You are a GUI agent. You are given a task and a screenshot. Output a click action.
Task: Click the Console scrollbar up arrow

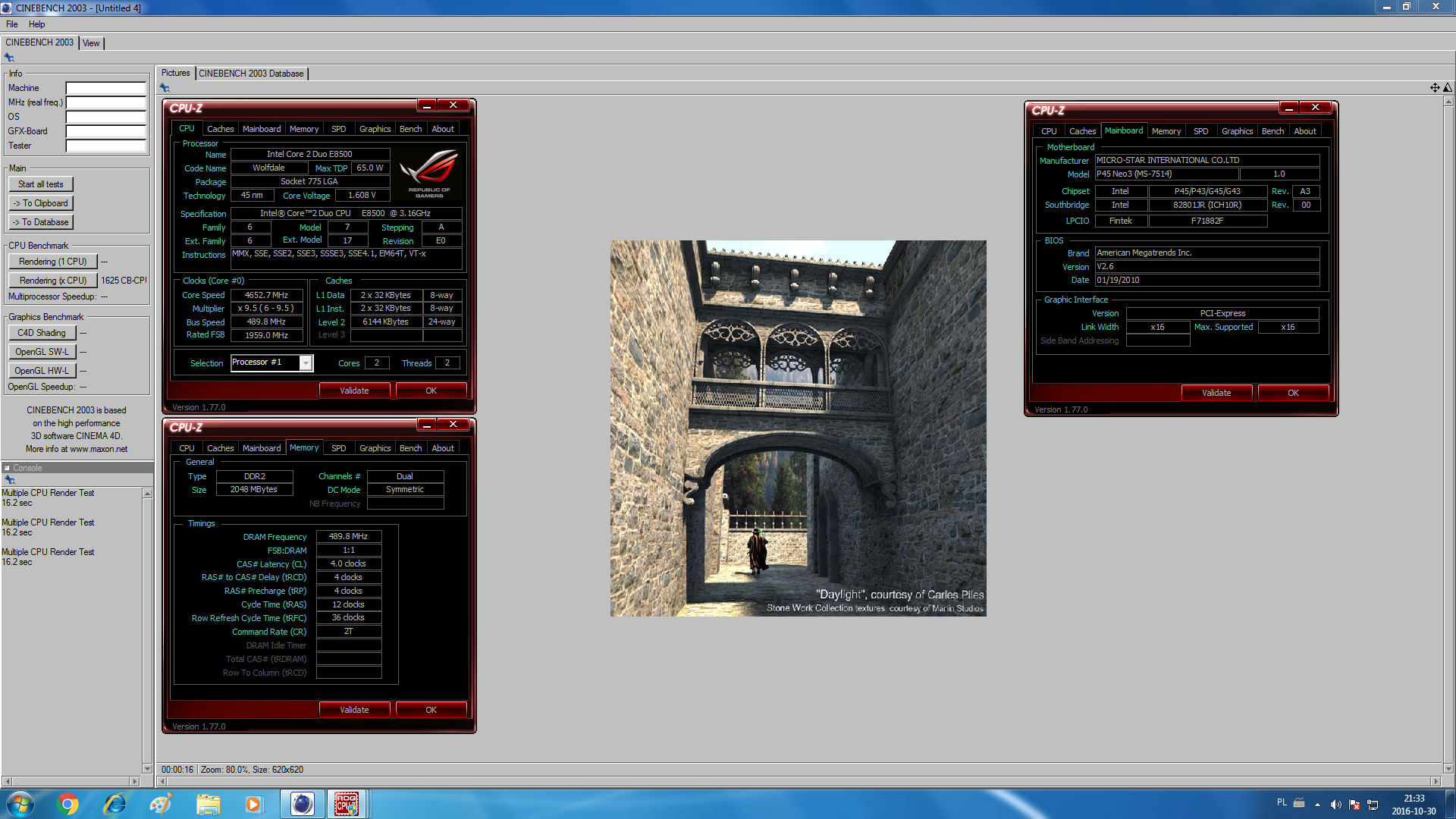click(147, 494)
